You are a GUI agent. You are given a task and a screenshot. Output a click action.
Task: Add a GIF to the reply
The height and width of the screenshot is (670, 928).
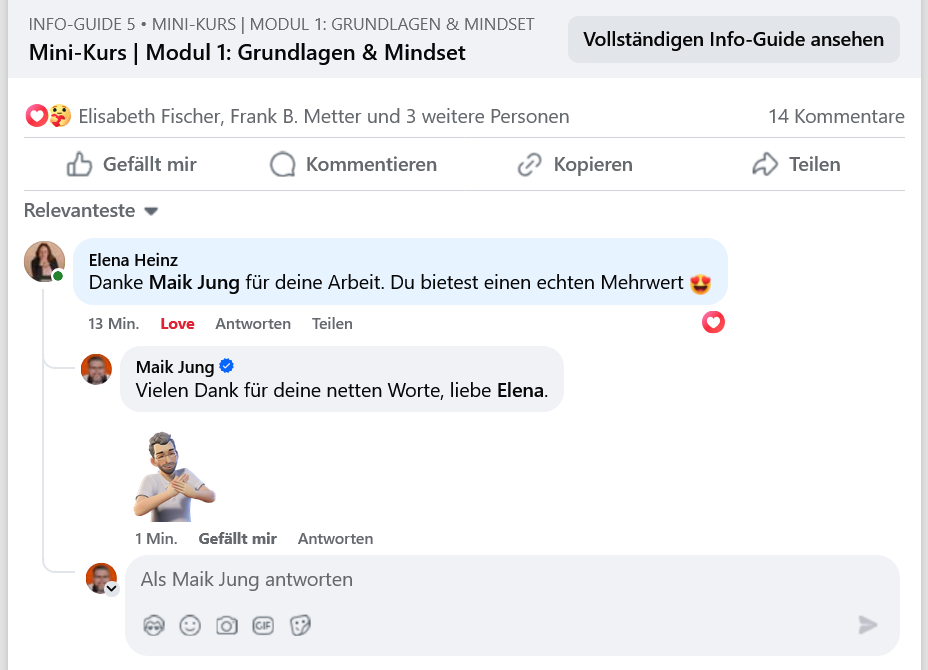pyautogui.click(x=263, y=625)
